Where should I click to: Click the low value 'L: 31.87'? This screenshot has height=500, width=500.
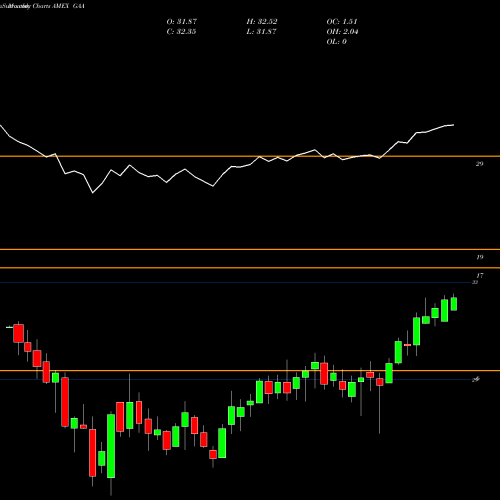pyautogui.click(x=261, y=32)
